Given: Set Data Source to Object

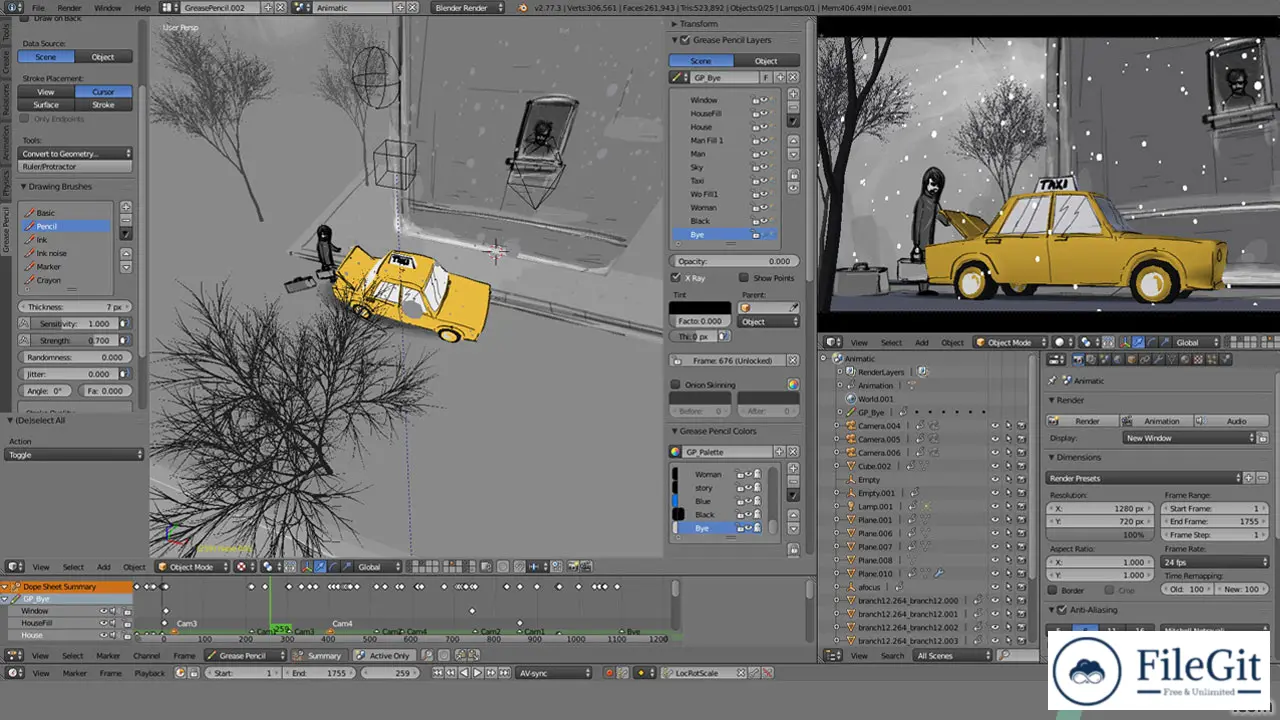Looking at the screenshot, I should [x=103, y=57].
